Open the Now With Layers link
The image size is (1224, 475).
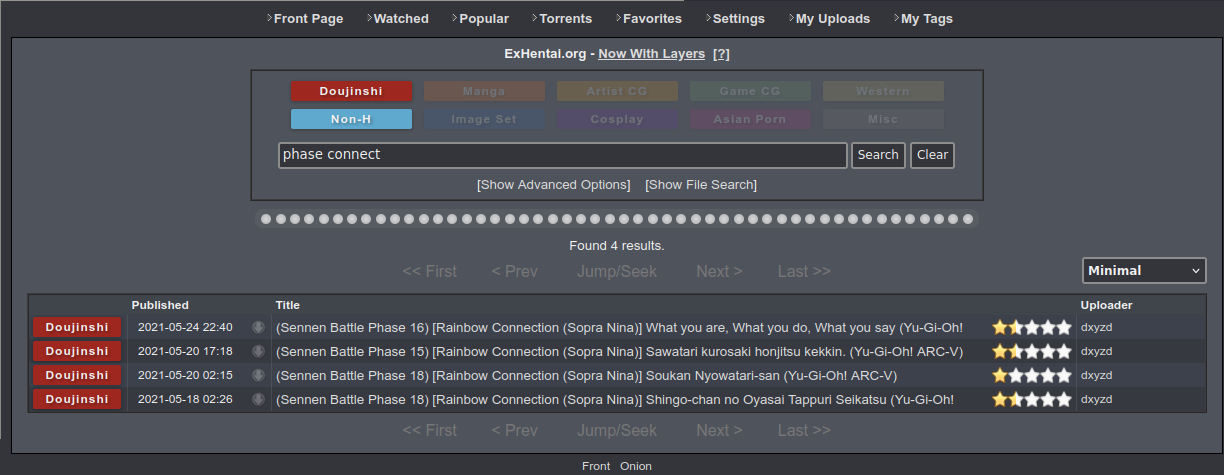coord(651,54)
